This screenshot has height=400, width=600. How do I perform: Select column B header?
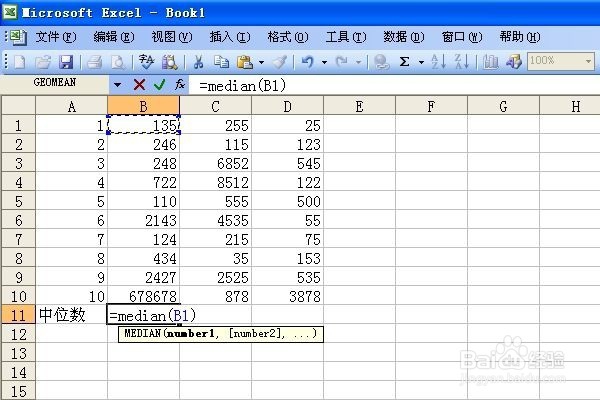click(143, 106)
